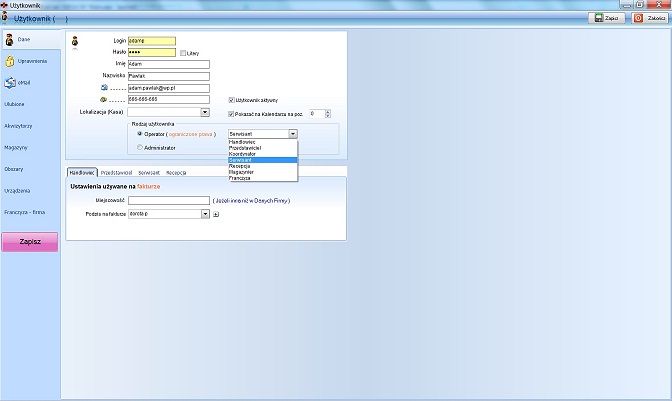Click the Dane person icon in sidebar

9,40
